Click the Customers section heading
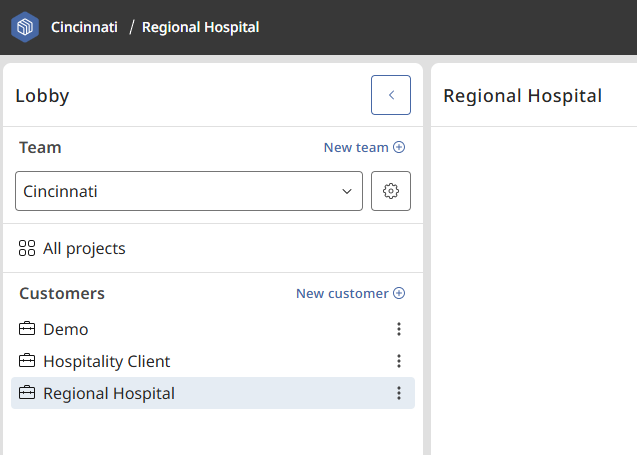The image size is (637, 455). pyautogui.click(x=62, y=293)
